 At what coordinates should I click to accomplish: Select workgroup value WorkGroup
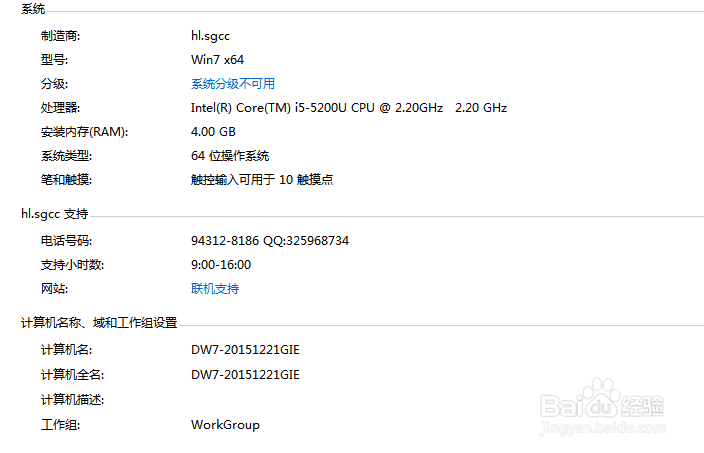click(x=225, y=425)
